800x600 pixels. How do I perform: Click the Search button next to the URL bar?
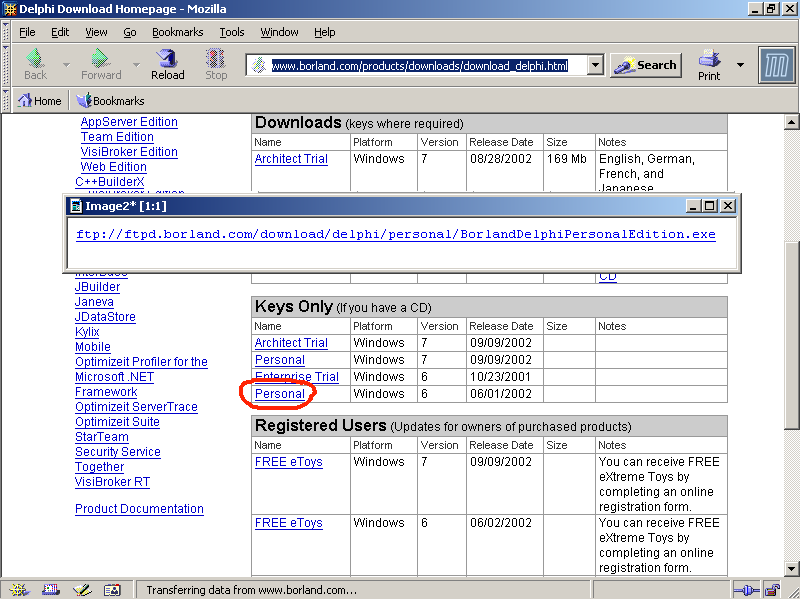point(646,65)
